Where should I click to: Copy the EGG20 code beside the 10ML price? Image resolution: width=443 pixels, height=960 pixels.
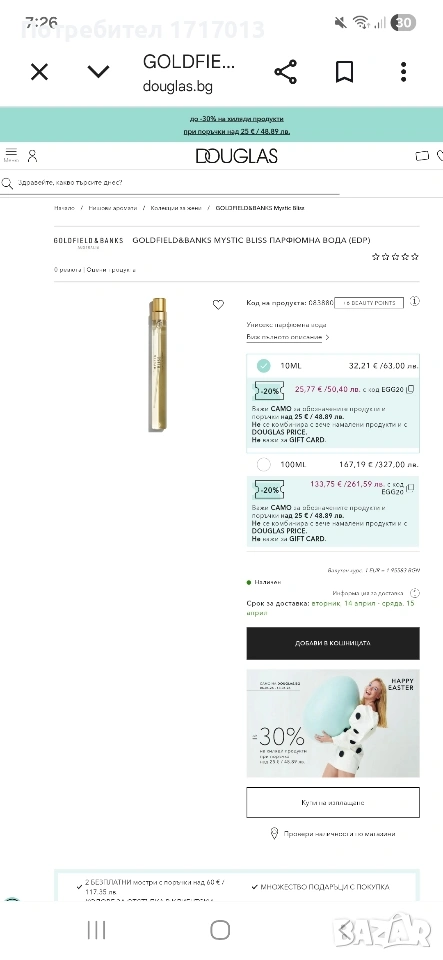tap(411, 389)
